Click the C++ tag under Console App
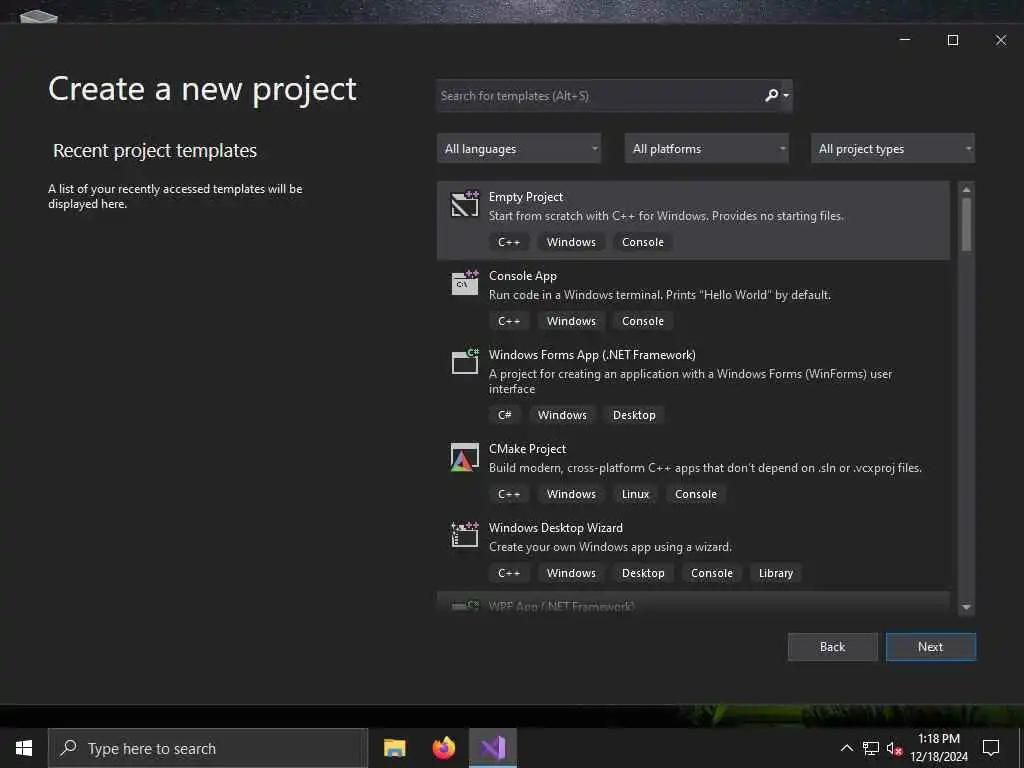Screen dimensions: 1024x768 (x=509, y=321)
